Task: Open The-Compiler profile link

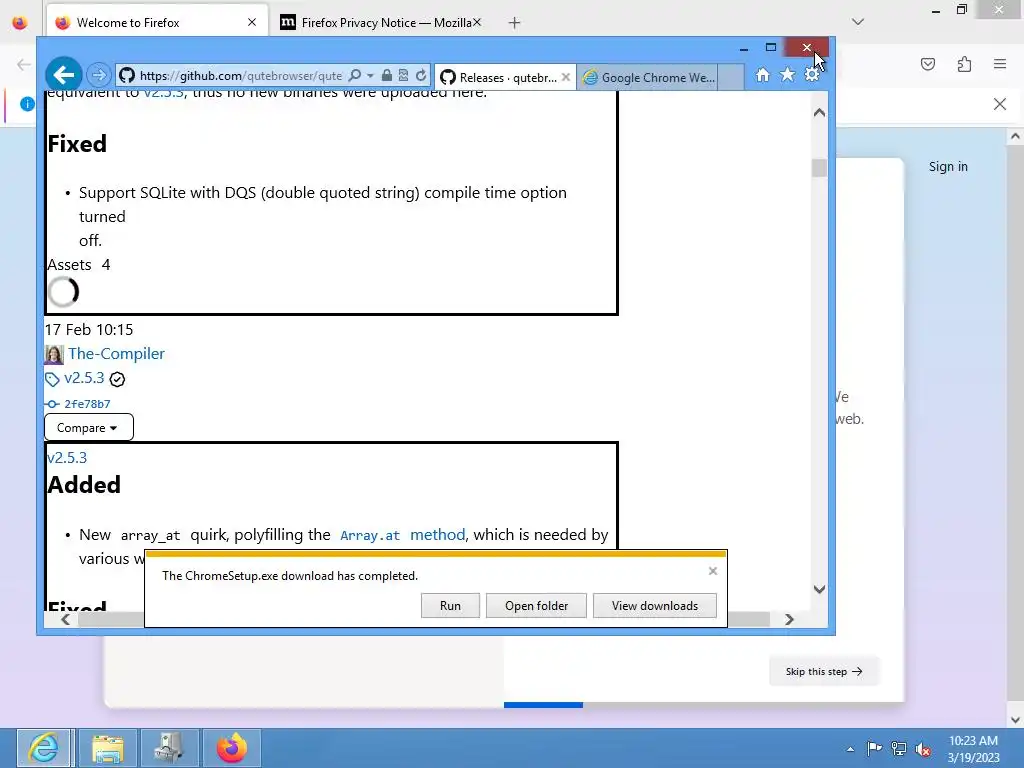Action: pos(116,353)
